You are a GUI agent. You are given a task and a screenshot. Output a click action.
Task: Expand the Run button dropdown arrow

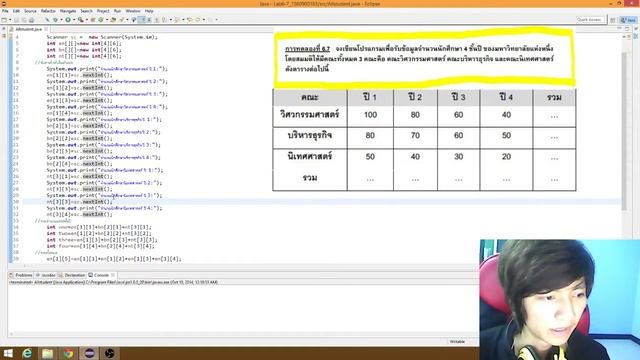pyautogui.click(x=73, y=20)
